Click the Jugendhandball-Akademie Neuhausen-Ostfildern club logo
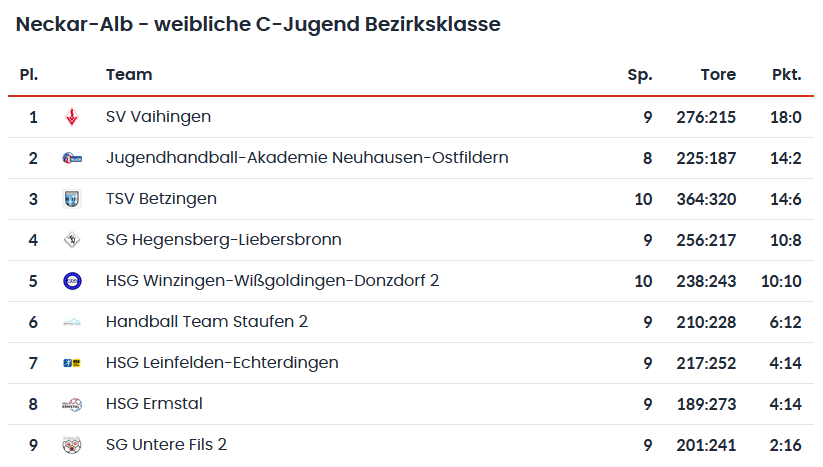823x467 pixels. tap(72, 158)
